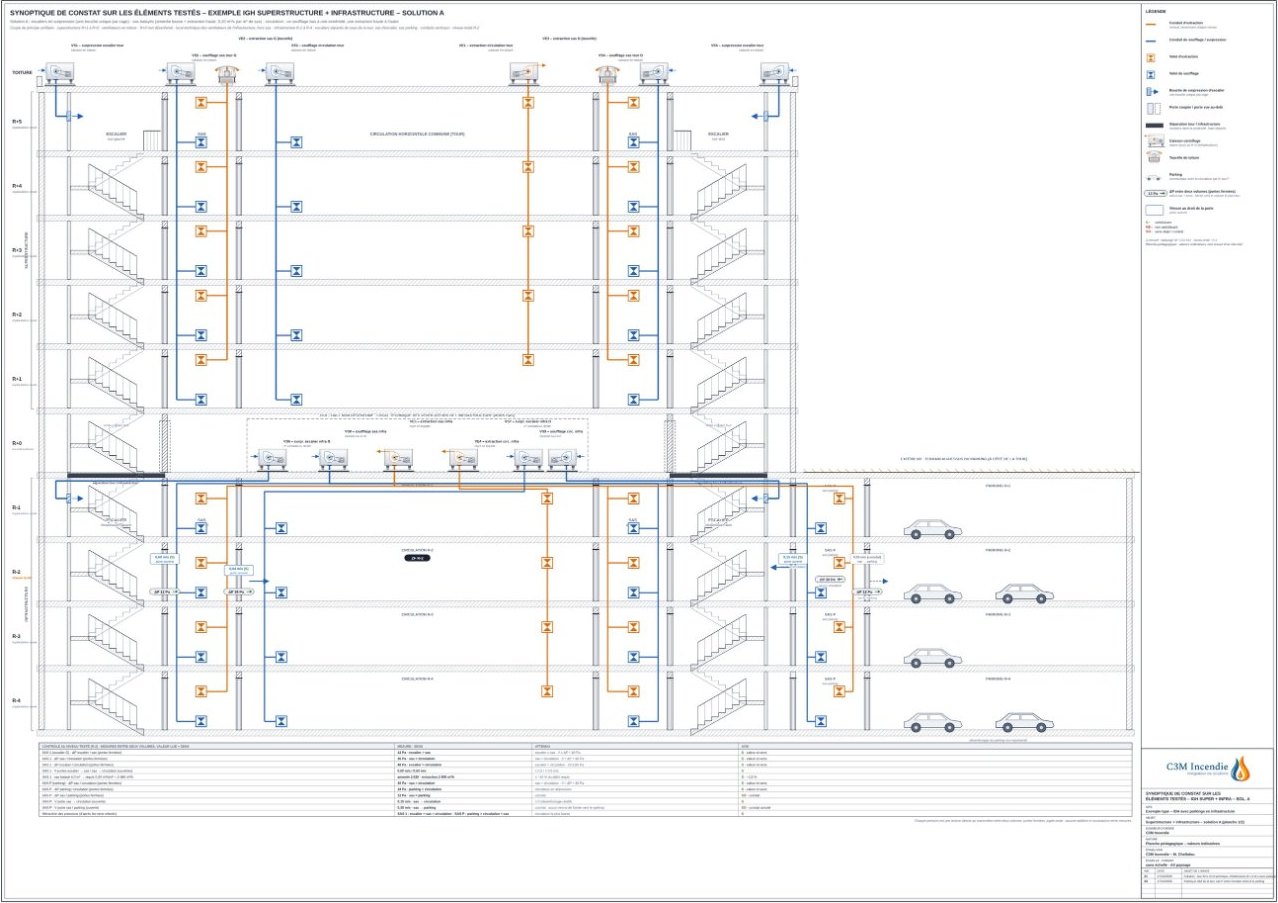Click the R-4 basement level label

tap(17, 700)
